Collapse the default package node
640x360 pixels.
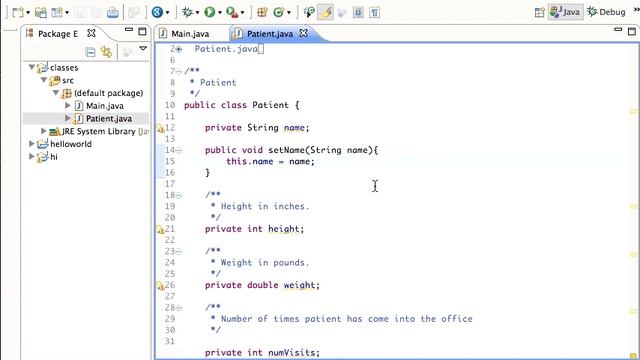tap(56, 93)
